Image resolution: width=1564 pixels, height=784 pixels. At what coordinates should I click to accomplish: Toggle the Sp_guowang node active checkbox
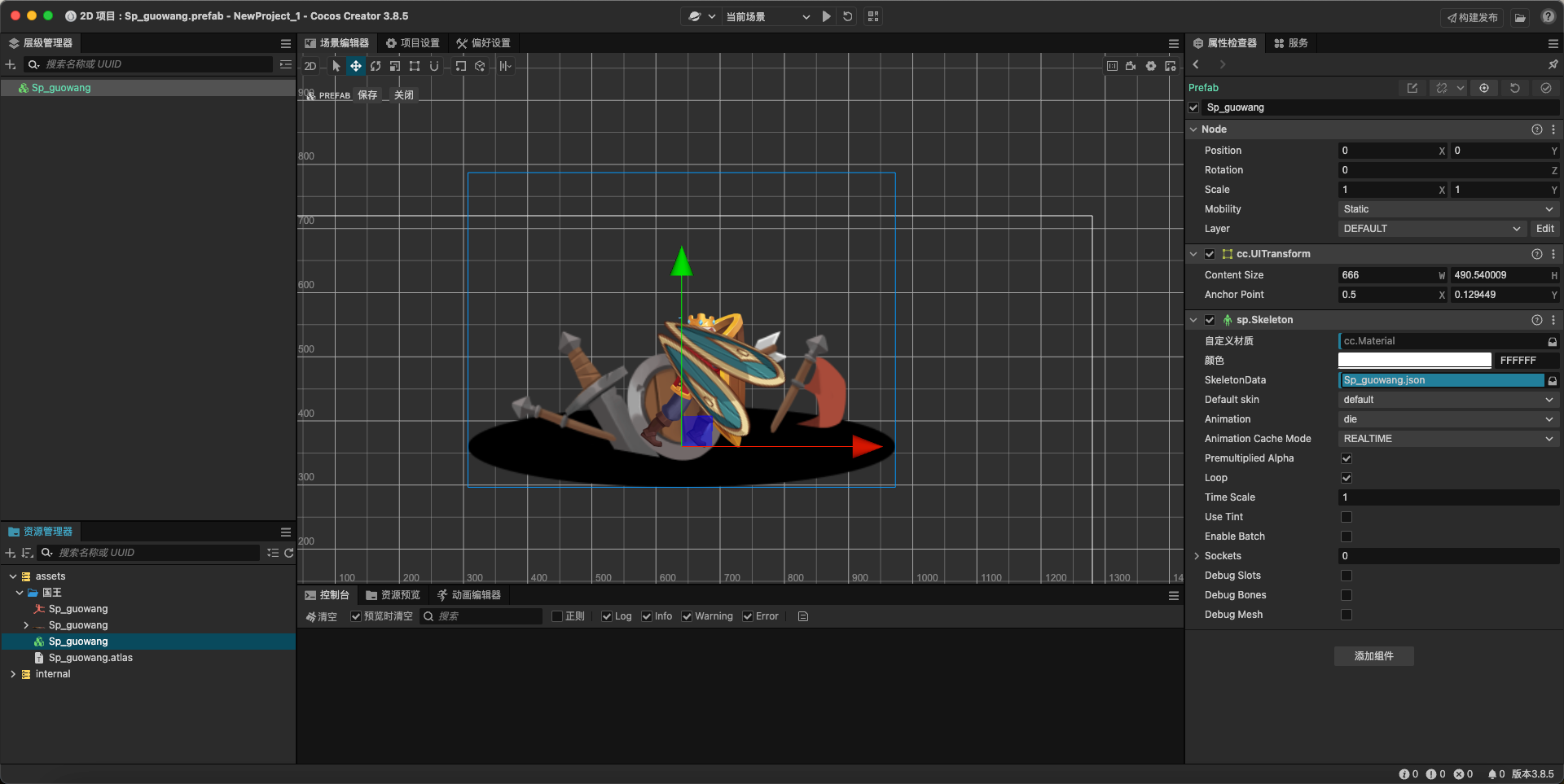click(1193, 107)
